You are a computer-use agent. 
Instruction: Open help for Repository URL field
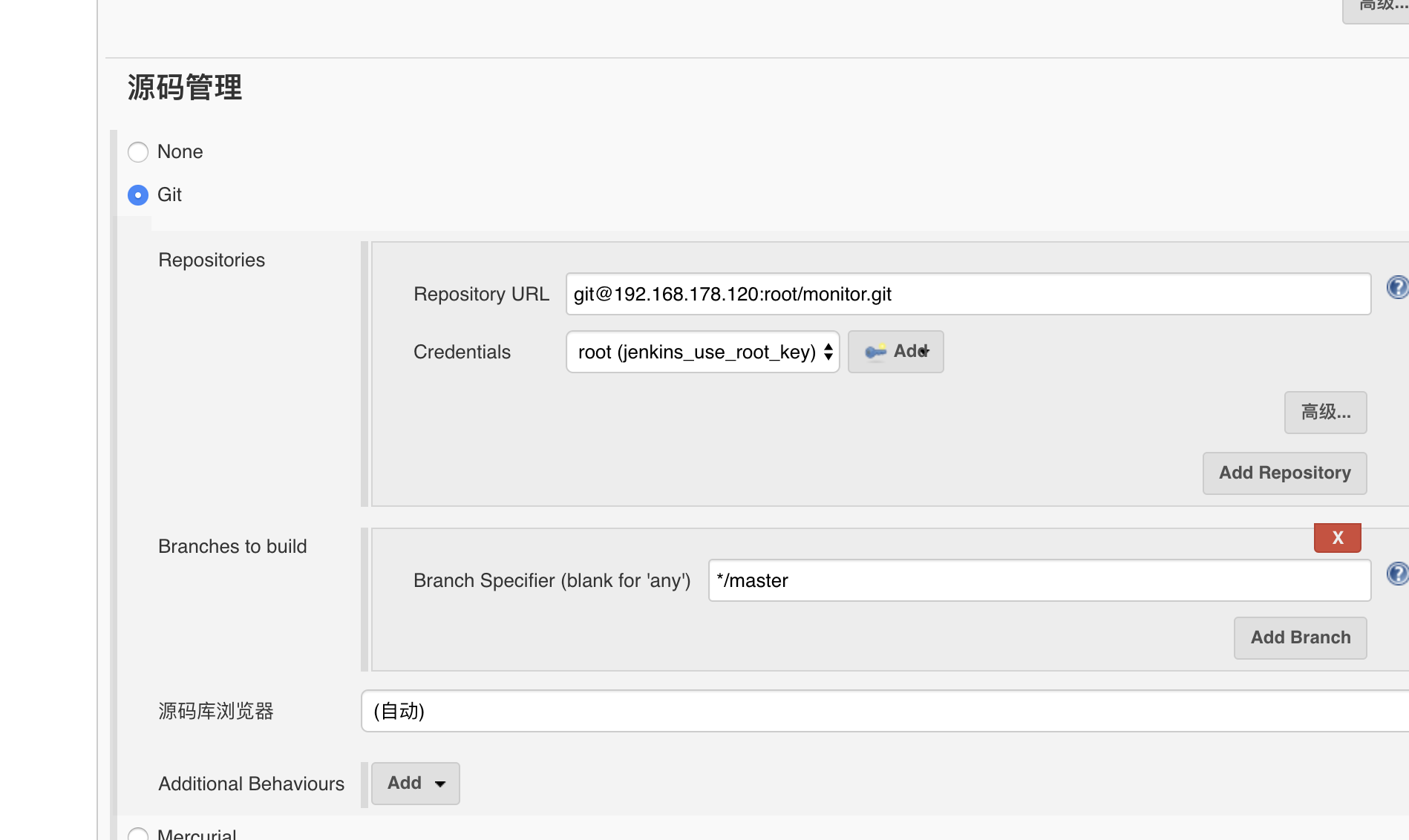click(1397, 287)
